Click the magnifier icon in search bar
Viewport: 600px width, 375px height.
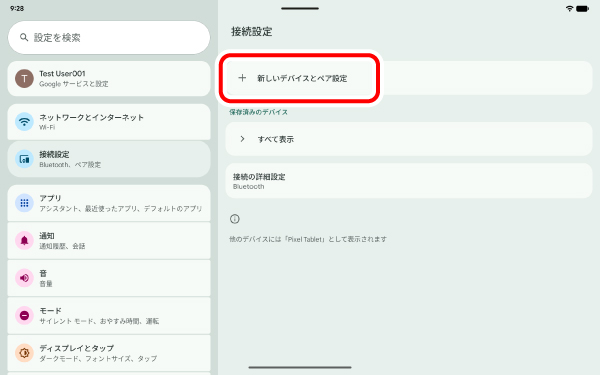[x=24, y=38]
